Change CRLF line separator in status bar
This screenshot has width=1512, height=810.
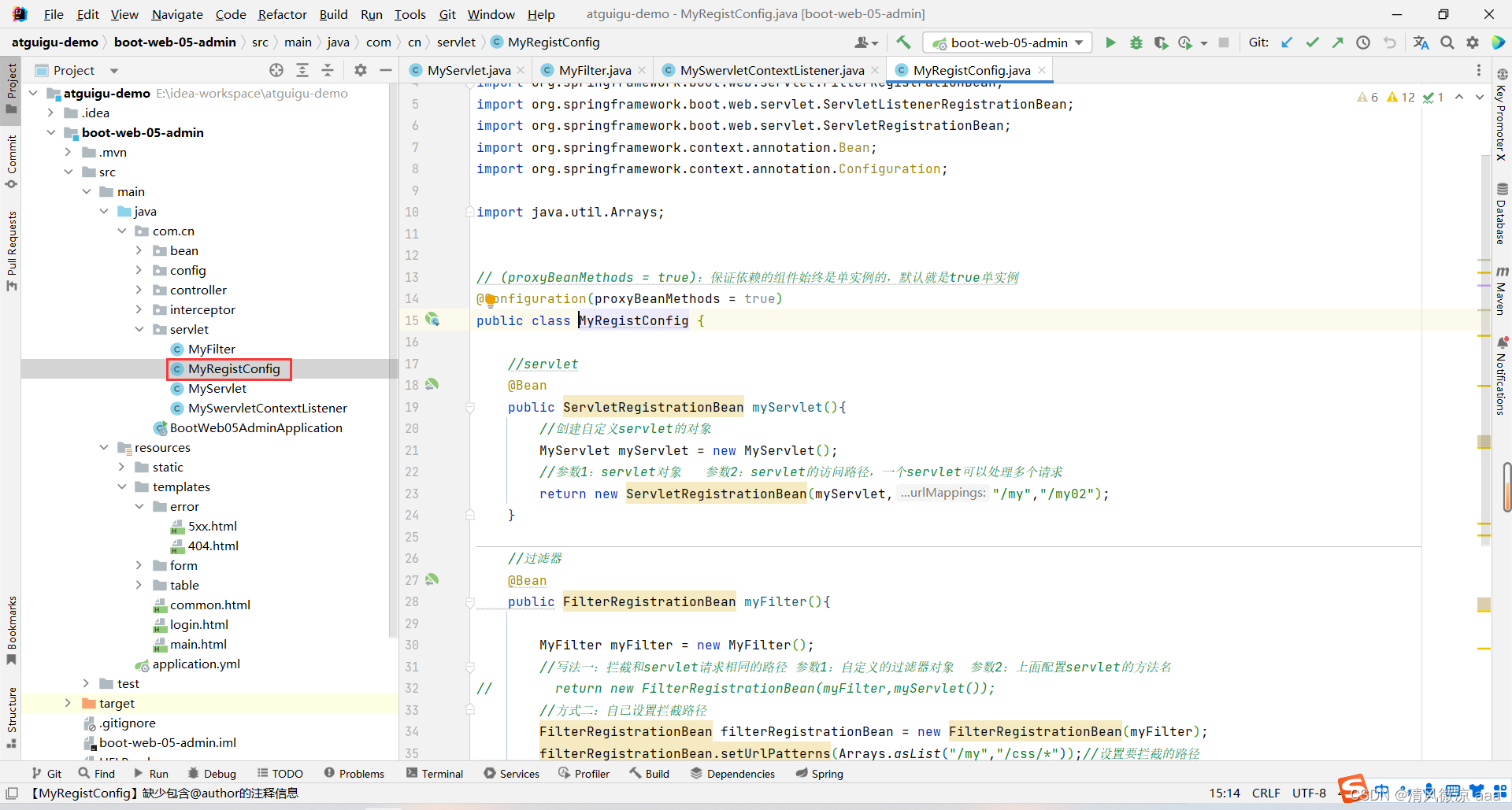click(x=1266, y=793)
